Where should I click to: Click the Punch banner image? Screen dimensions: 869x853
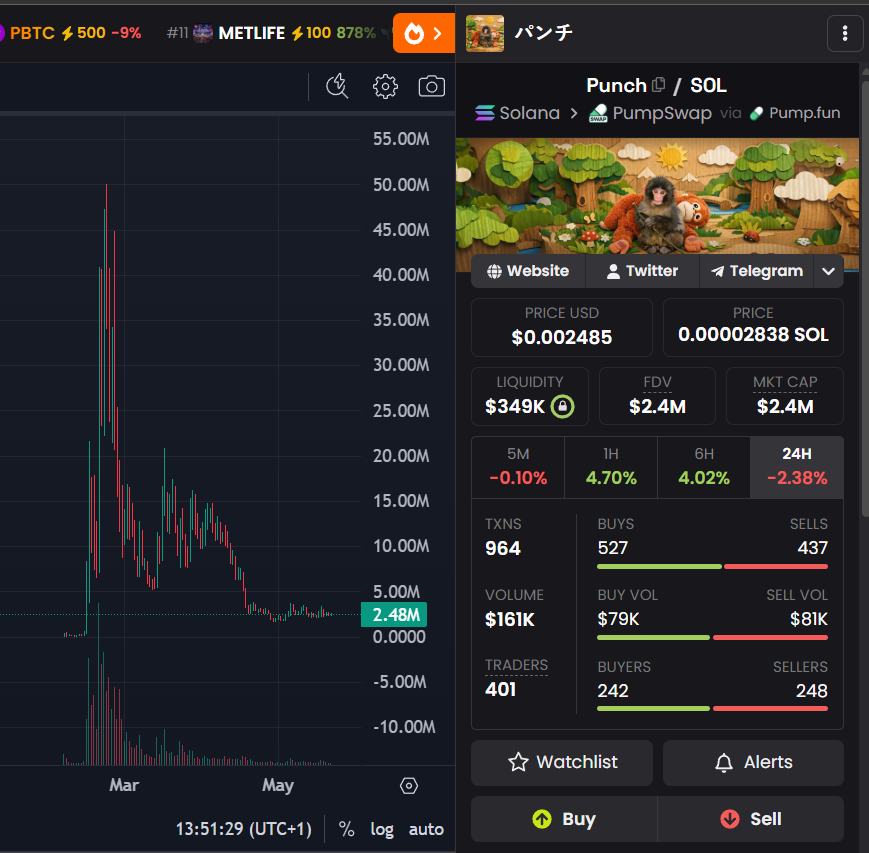pyautogui.click(x=657, y=205)
